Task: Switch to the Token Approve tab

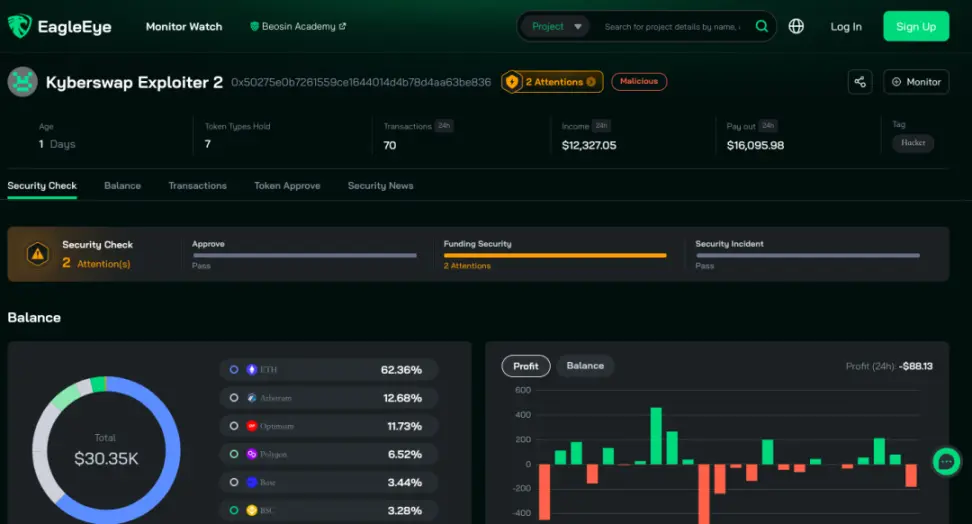Action: click(287, 185)
